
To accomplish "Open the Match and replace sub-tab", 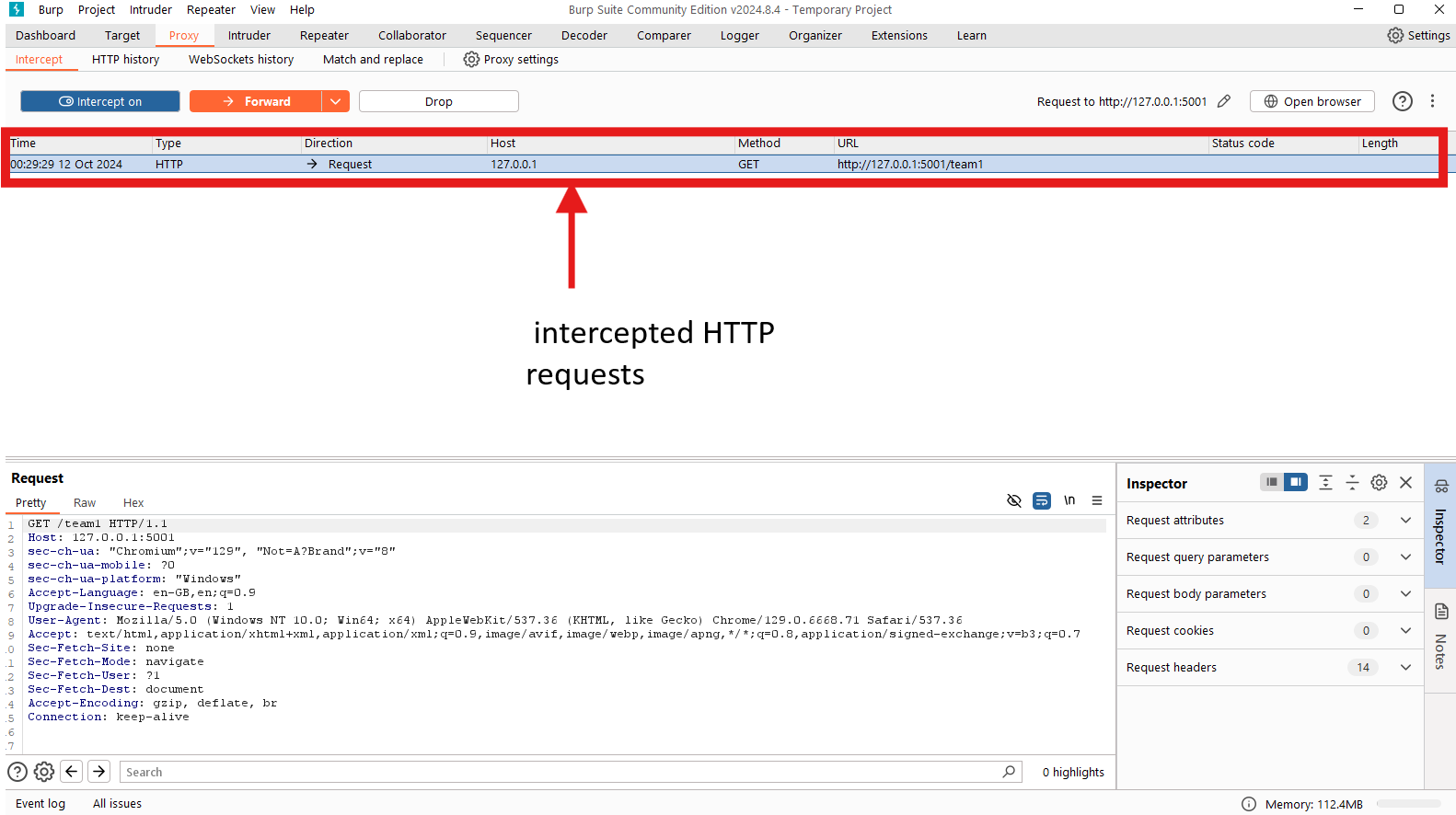I will point(373,59).
